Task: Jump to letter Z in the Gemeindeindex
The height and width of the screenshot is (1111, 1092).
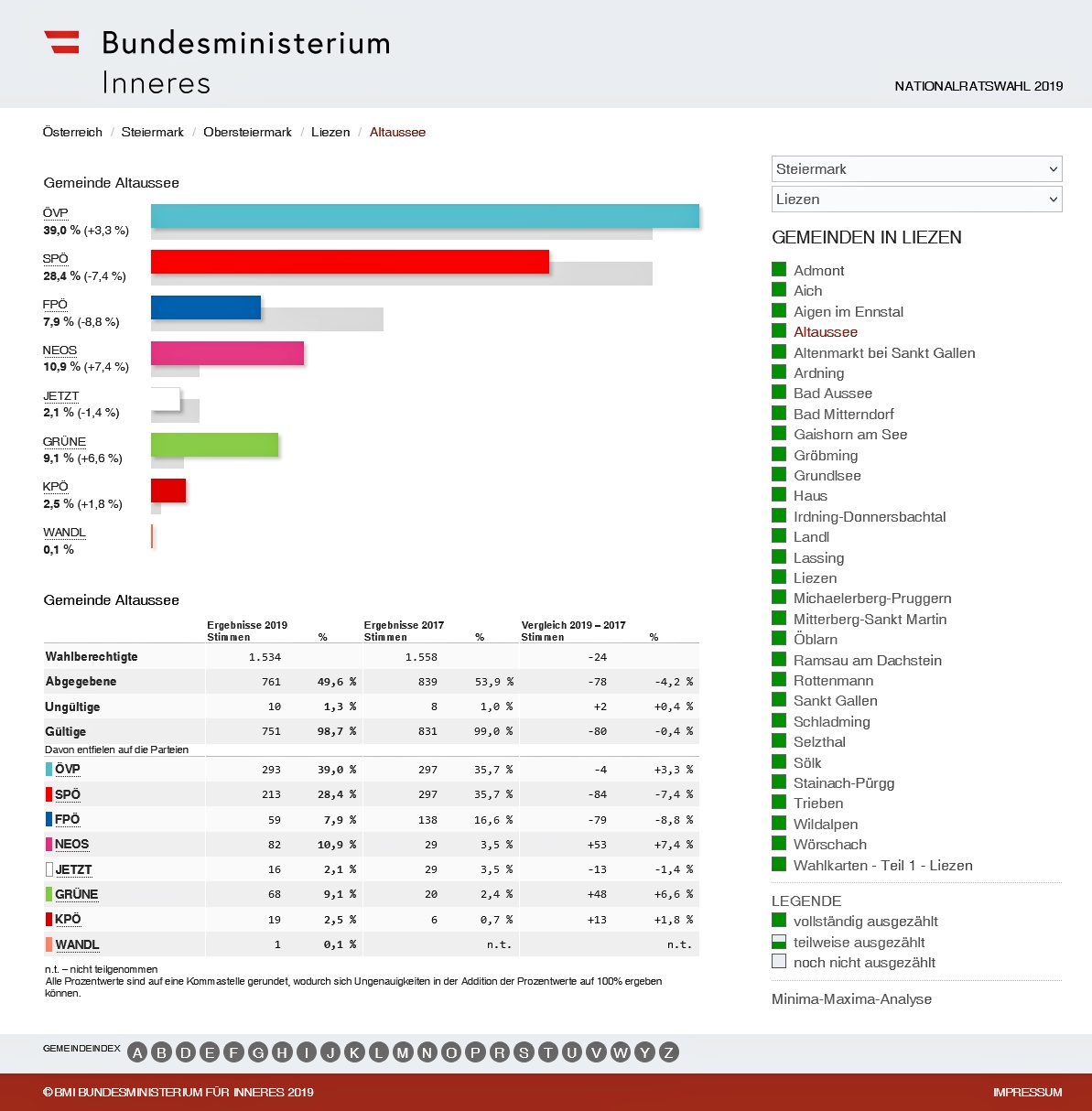Action: pos(668,1052)
